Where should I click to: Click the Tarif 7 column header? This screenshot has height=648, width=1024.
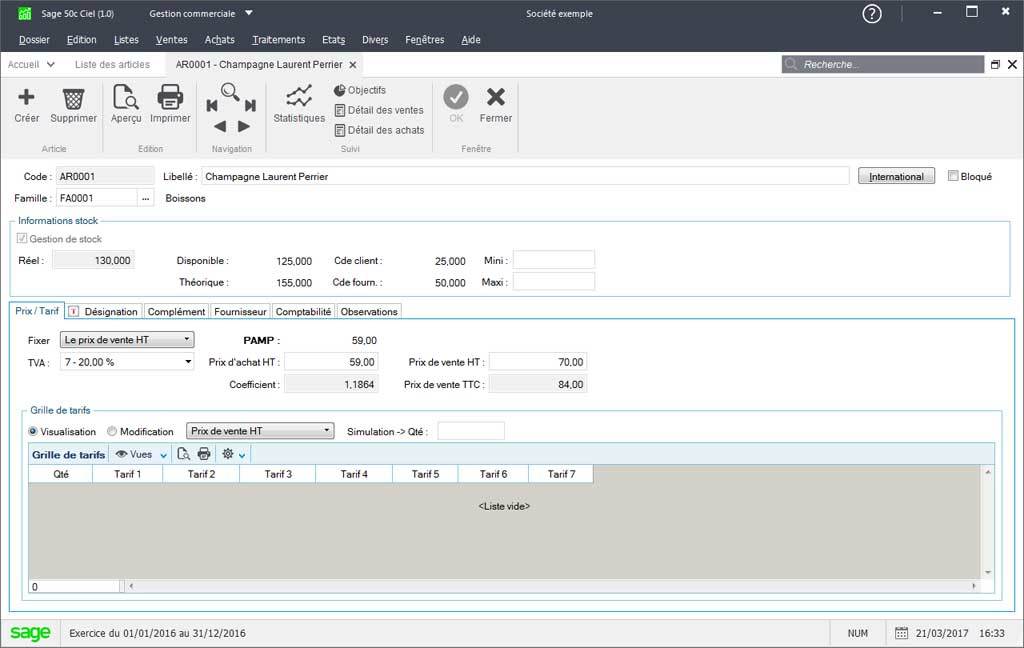561,474
